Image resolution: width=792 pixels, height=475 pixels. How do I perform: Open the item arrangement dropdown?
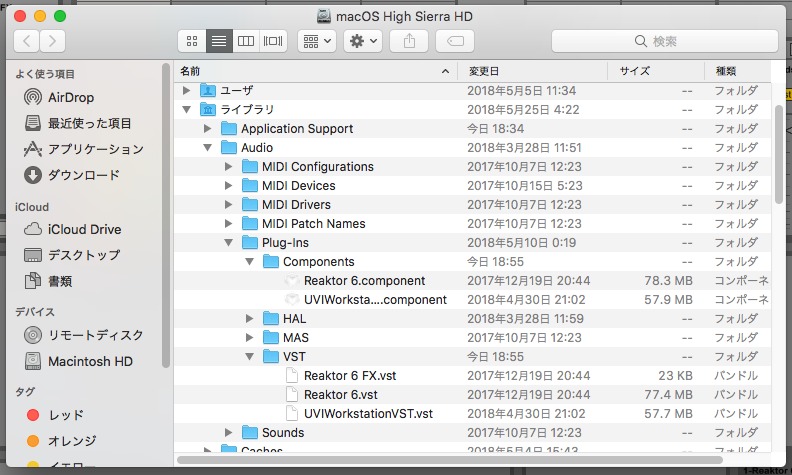(317, 41)
